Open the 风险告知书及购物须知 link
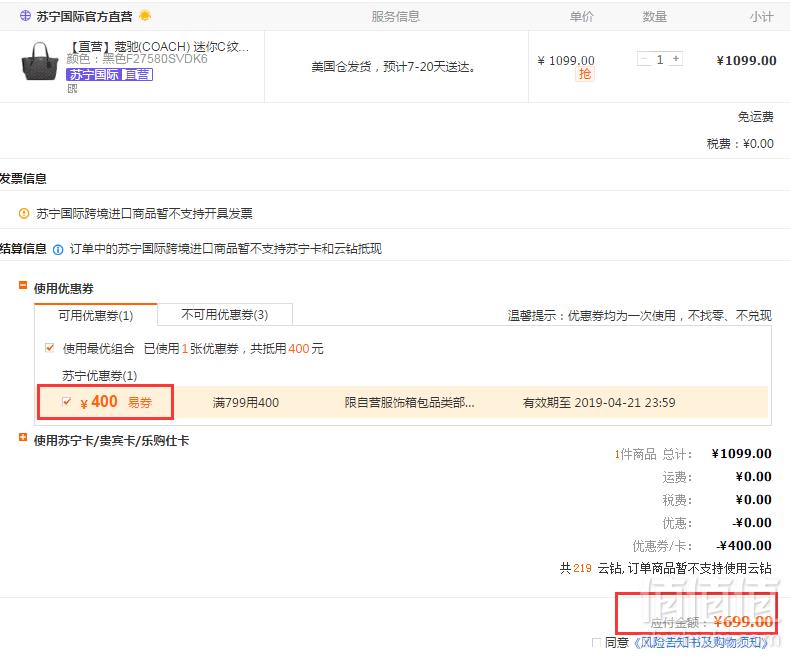The image size is (790, 656). (701, 642)
